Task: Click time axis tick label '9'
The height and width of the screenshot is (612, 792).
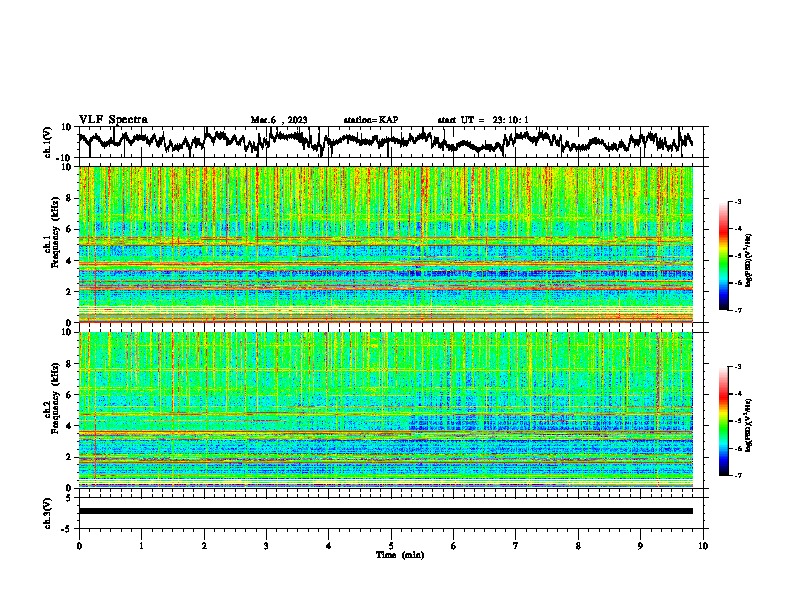Action: pyautogui.click(x=640, y=545)
